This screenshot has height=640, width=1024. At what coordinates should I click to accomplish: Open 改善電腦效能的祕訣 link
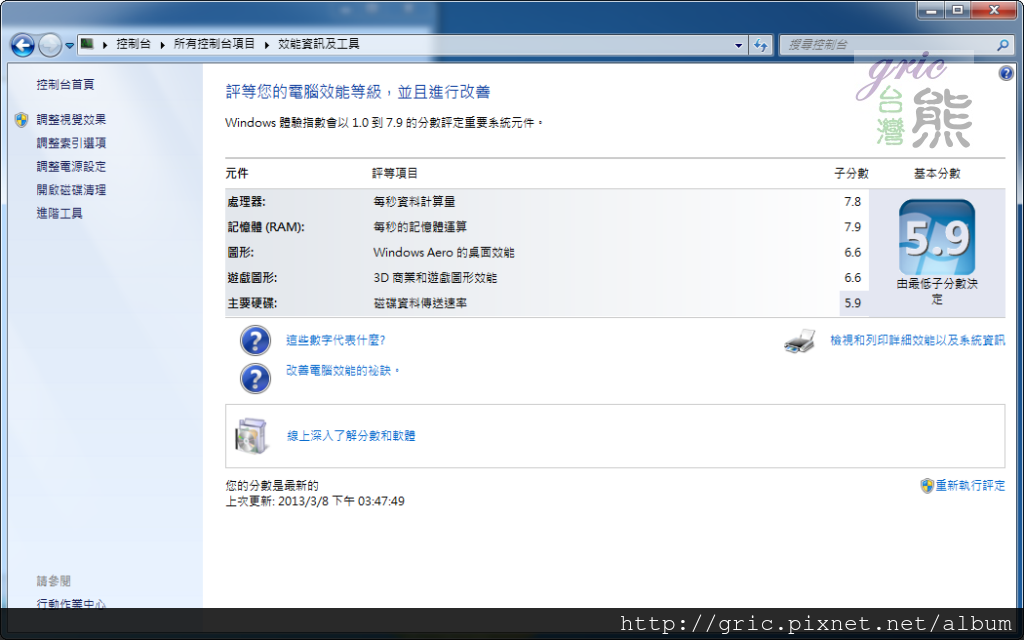click(342, 370)
